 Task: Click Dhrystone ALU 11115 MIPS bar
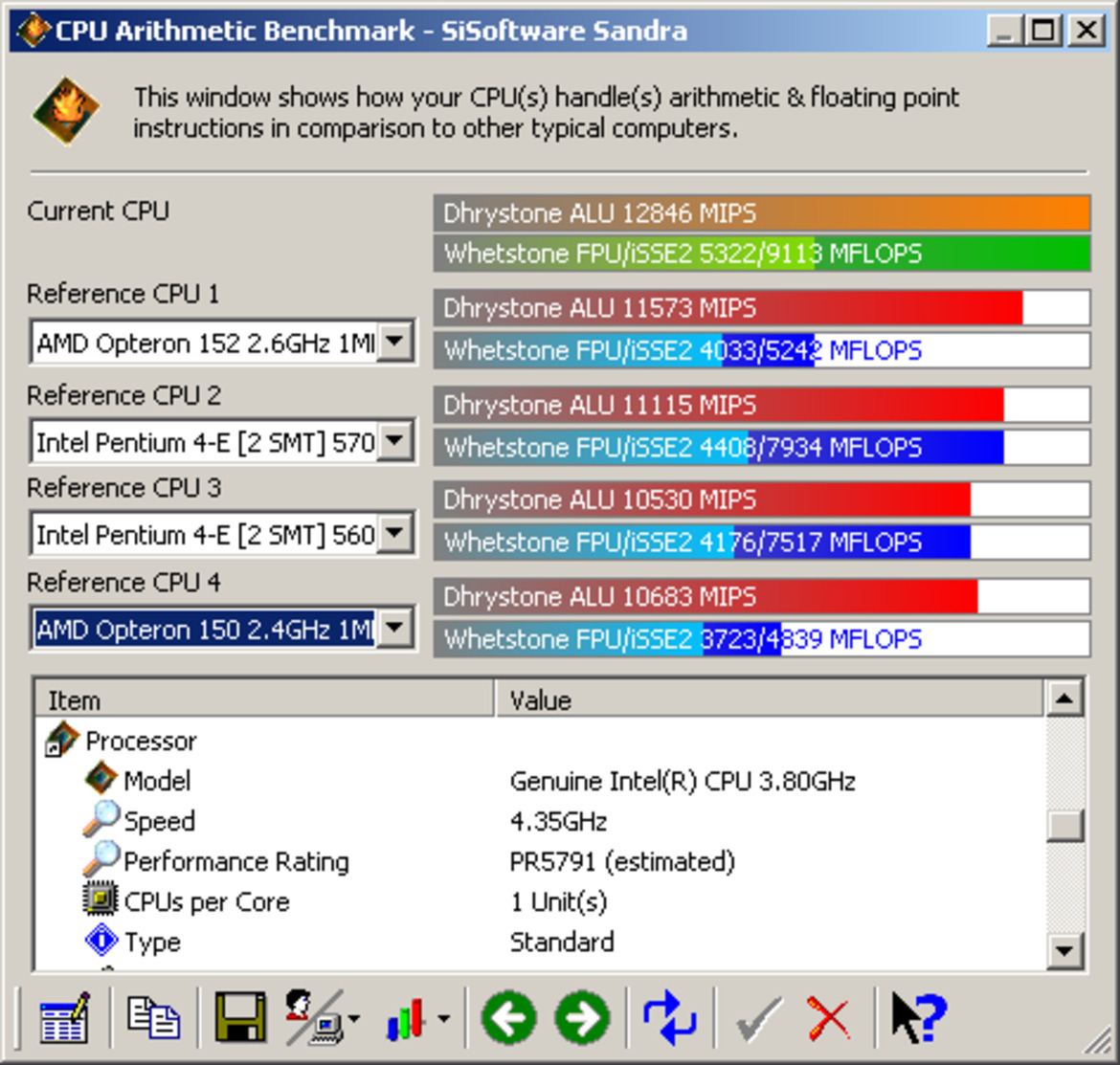click(761, 405)
